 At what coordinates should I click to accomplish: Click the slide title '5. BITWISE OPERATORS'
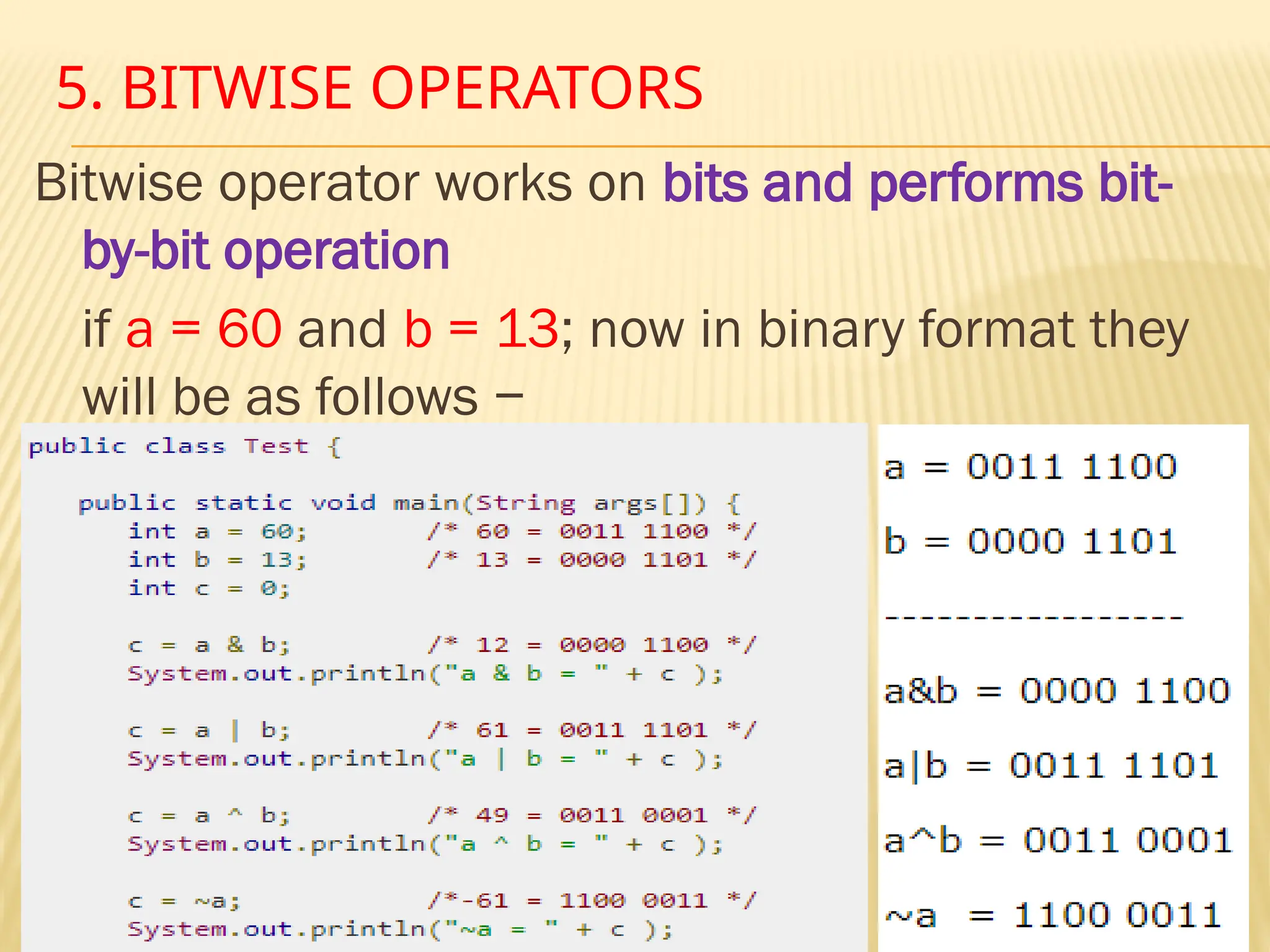pos(380,89)
